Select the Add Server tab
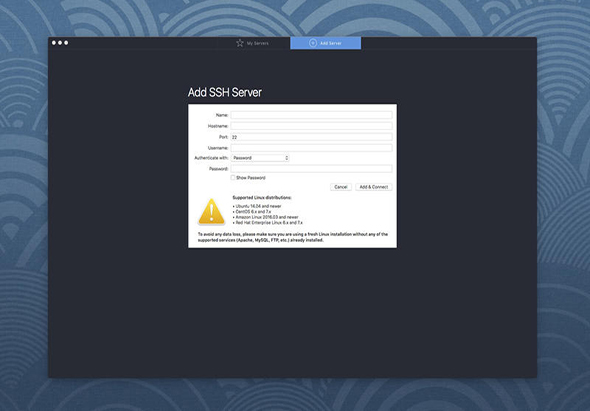This screenshot has height=411, width=590. coord(325,43)
